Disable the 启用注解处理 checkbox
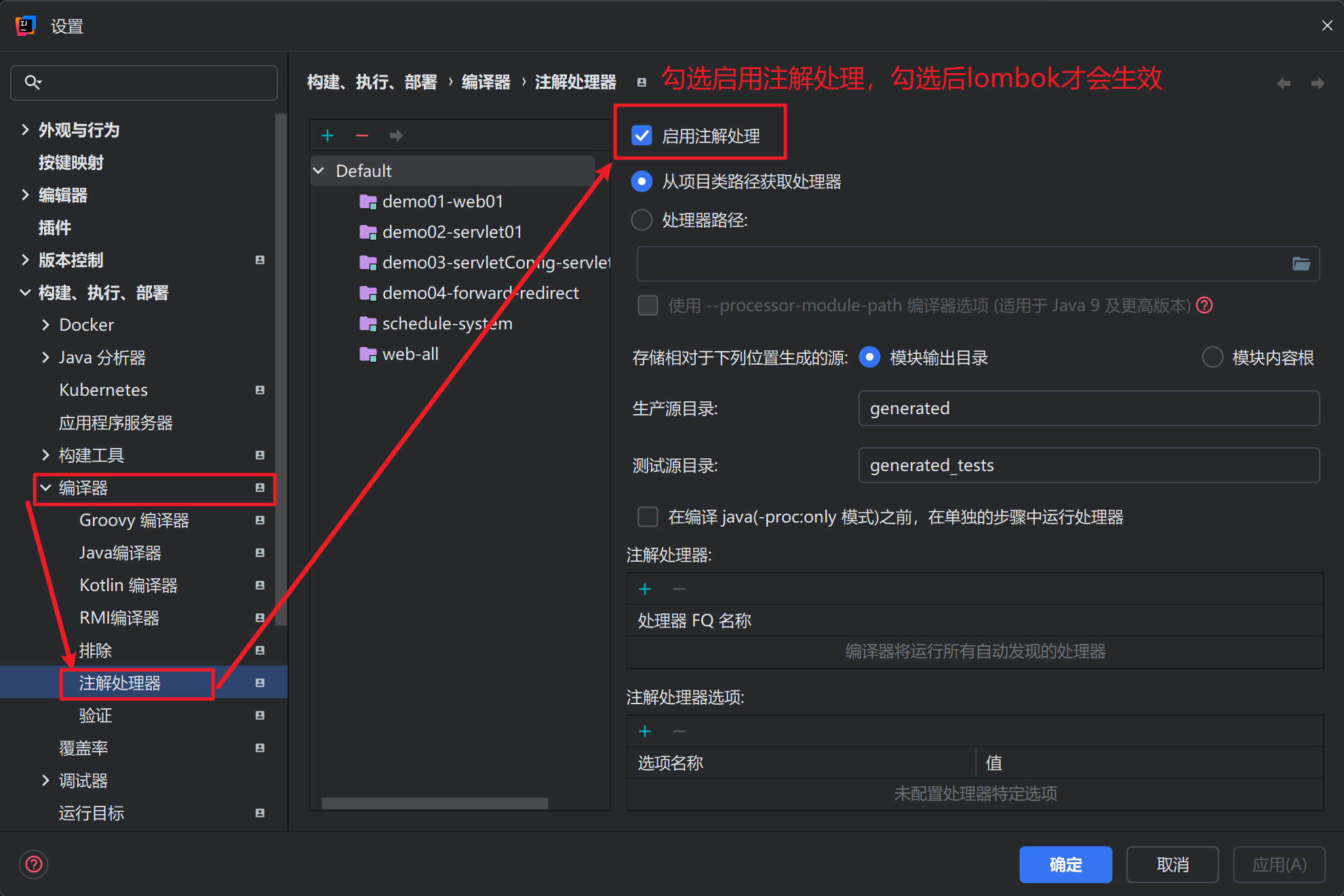 [641, 135]
